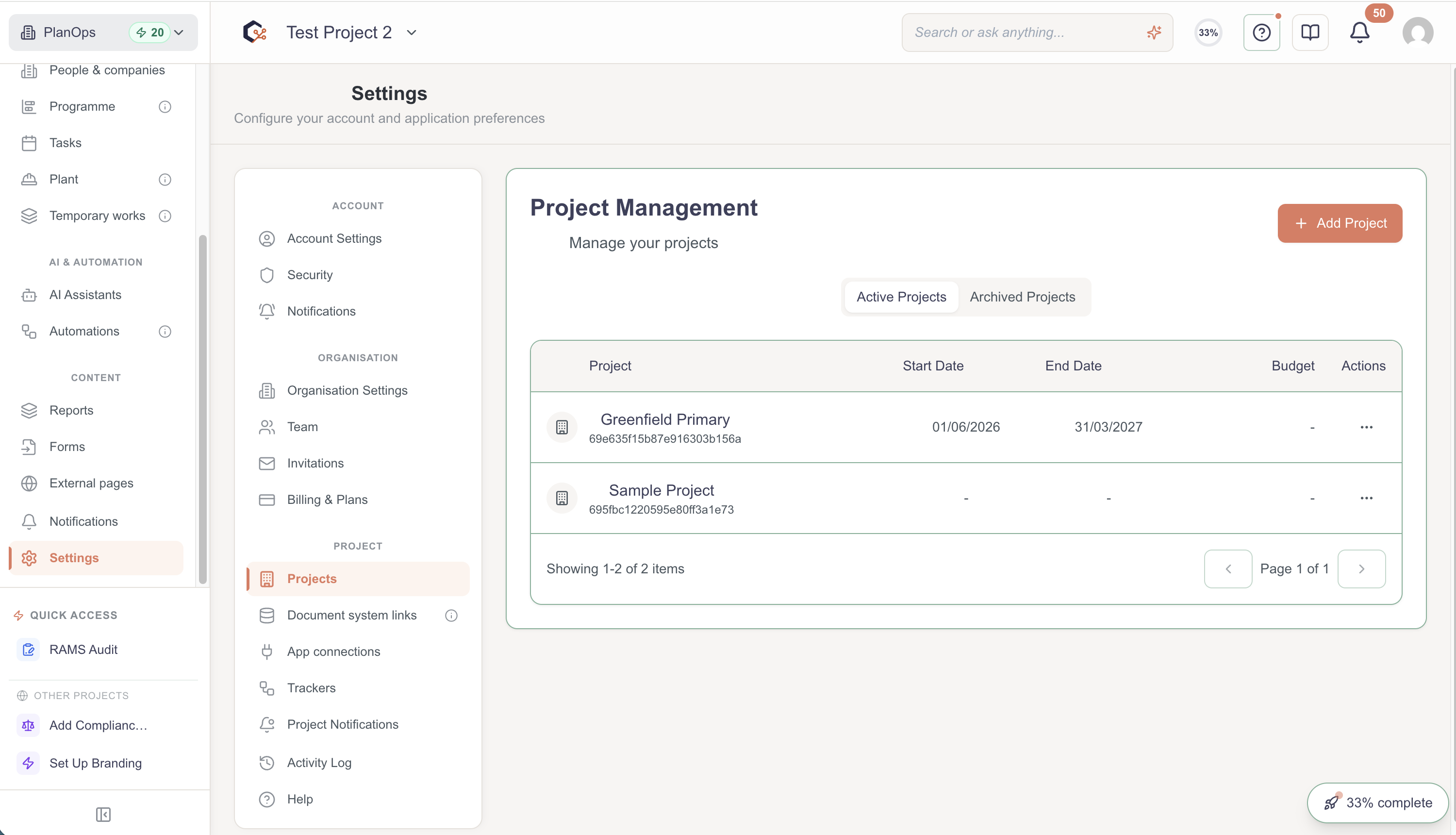Viewport: 1456px width, 835px height.
Task: Click the Plant info icon
Action: tap(165, 180)
